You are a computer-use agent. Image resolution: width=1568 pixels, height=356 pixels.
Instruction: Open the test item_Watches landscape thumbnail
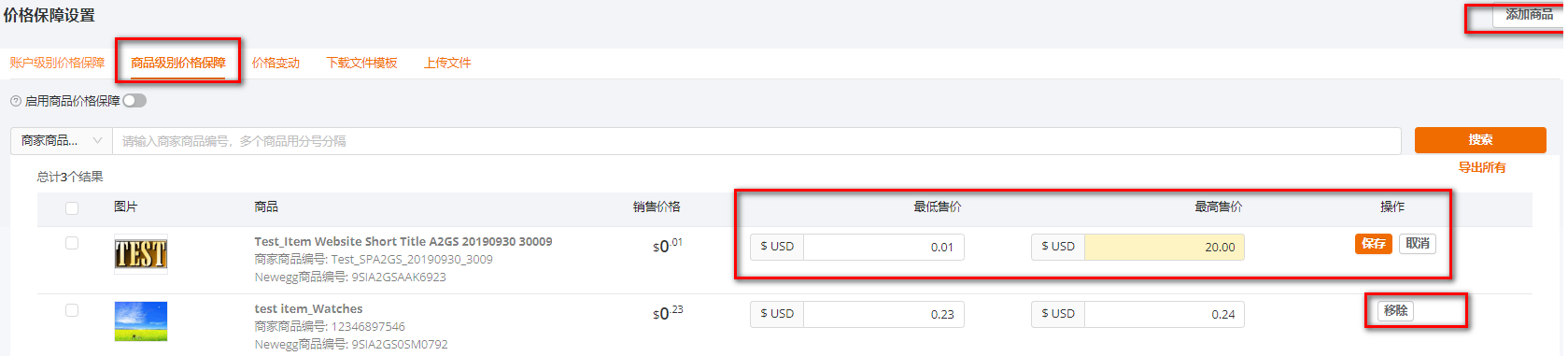(x=141, y=320)
